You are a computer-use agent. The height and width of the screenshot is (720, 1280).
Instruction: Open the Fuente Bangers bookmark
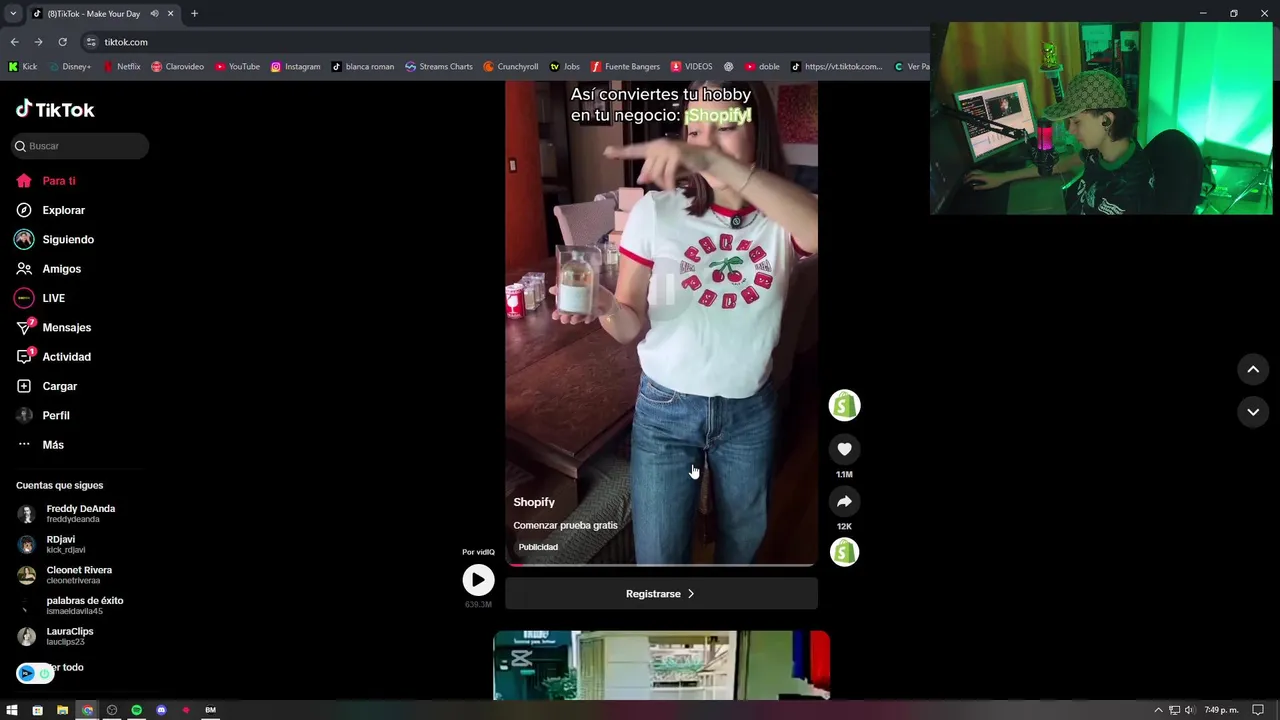(x=625, y=67)
